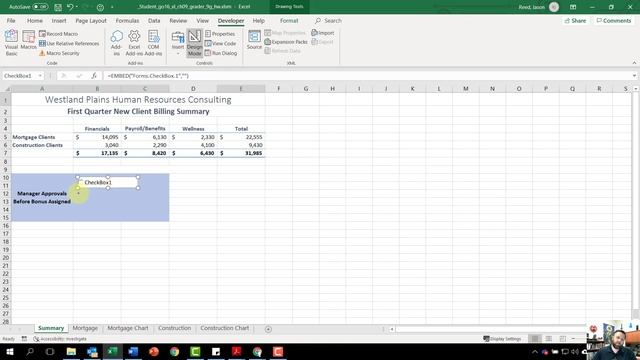The width and height of the screenshot is (640, 360).
Task: Open Excel Add-ins manager
Action: (x=134, y=42)
